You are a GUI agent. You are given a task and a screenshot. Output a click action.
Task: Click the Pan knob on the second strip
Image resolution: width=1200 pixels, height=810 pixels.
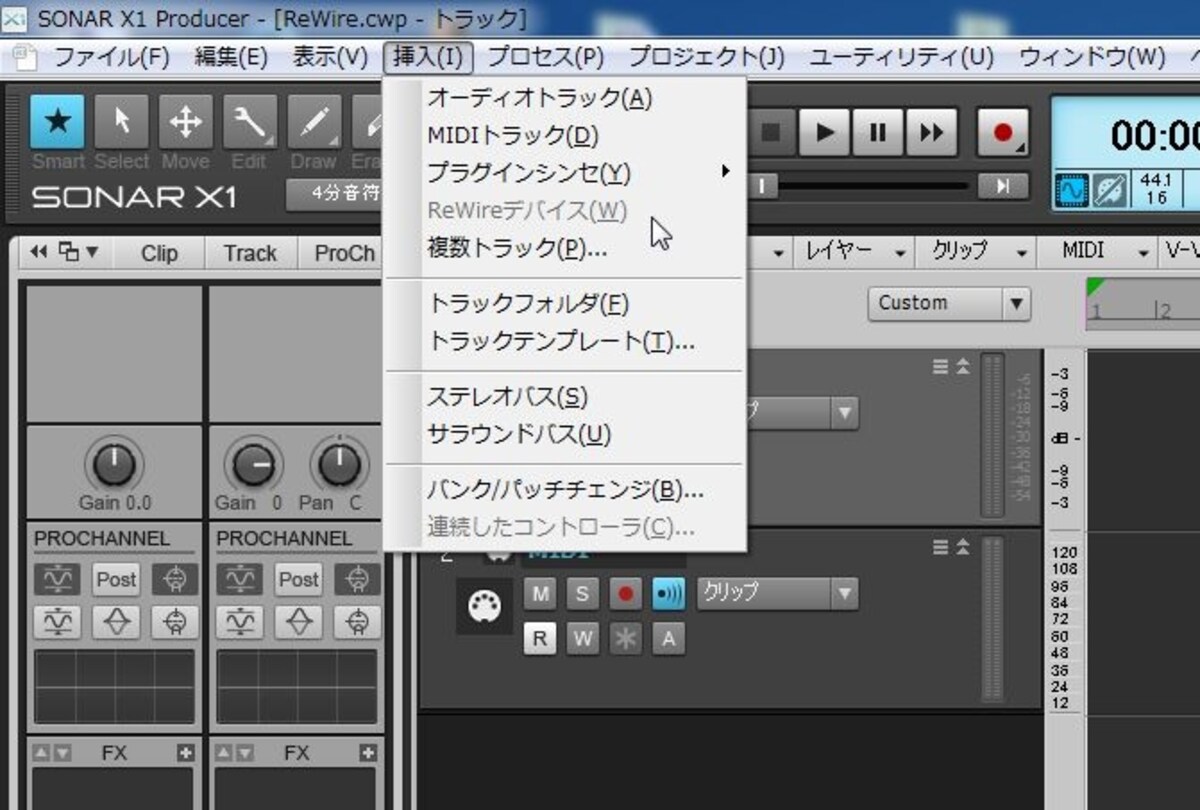tap(340, 465)
